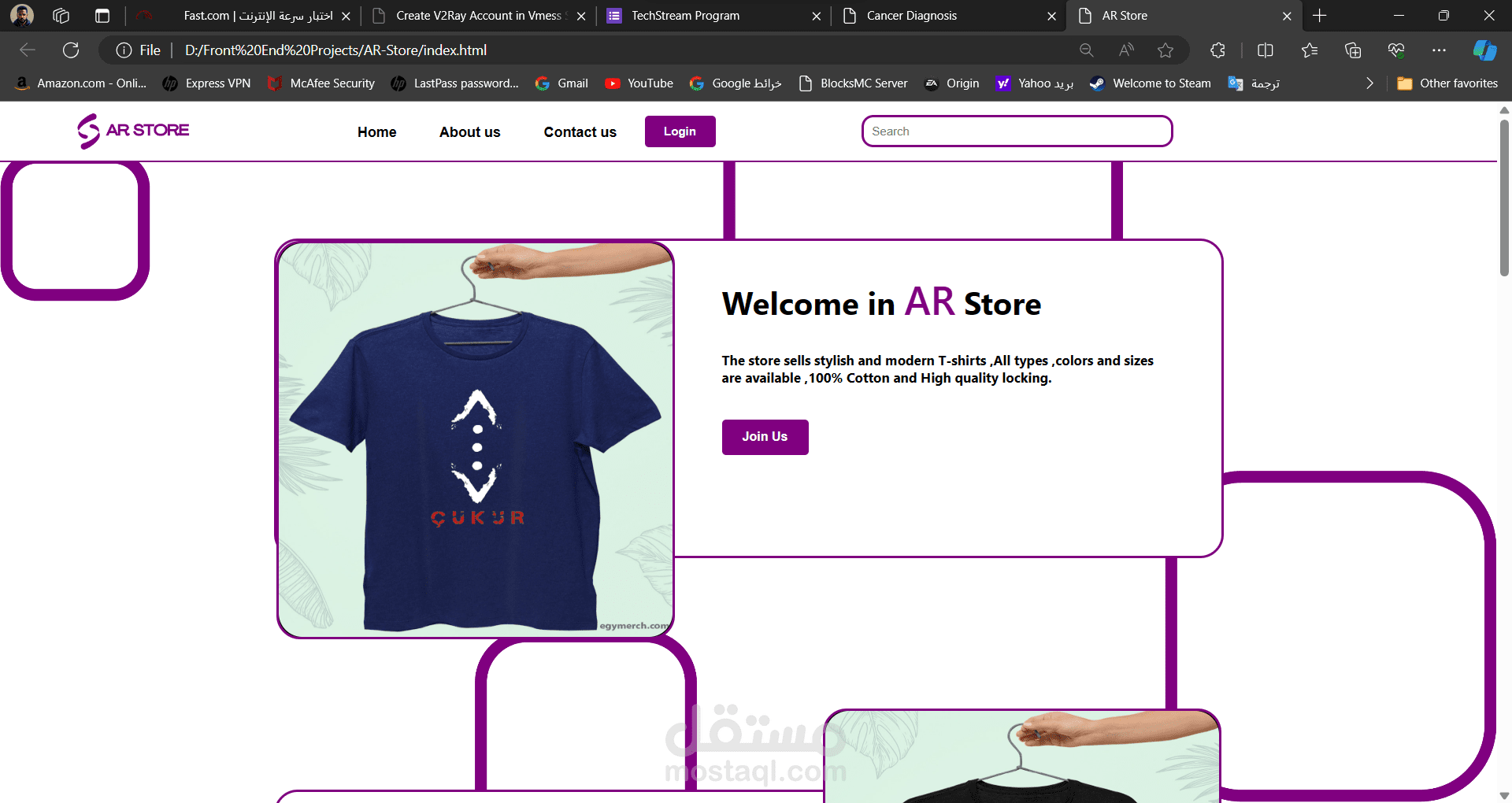Focus the Search input field
The height and width of the screenshot is (803, 1512).
(1017, 131)
